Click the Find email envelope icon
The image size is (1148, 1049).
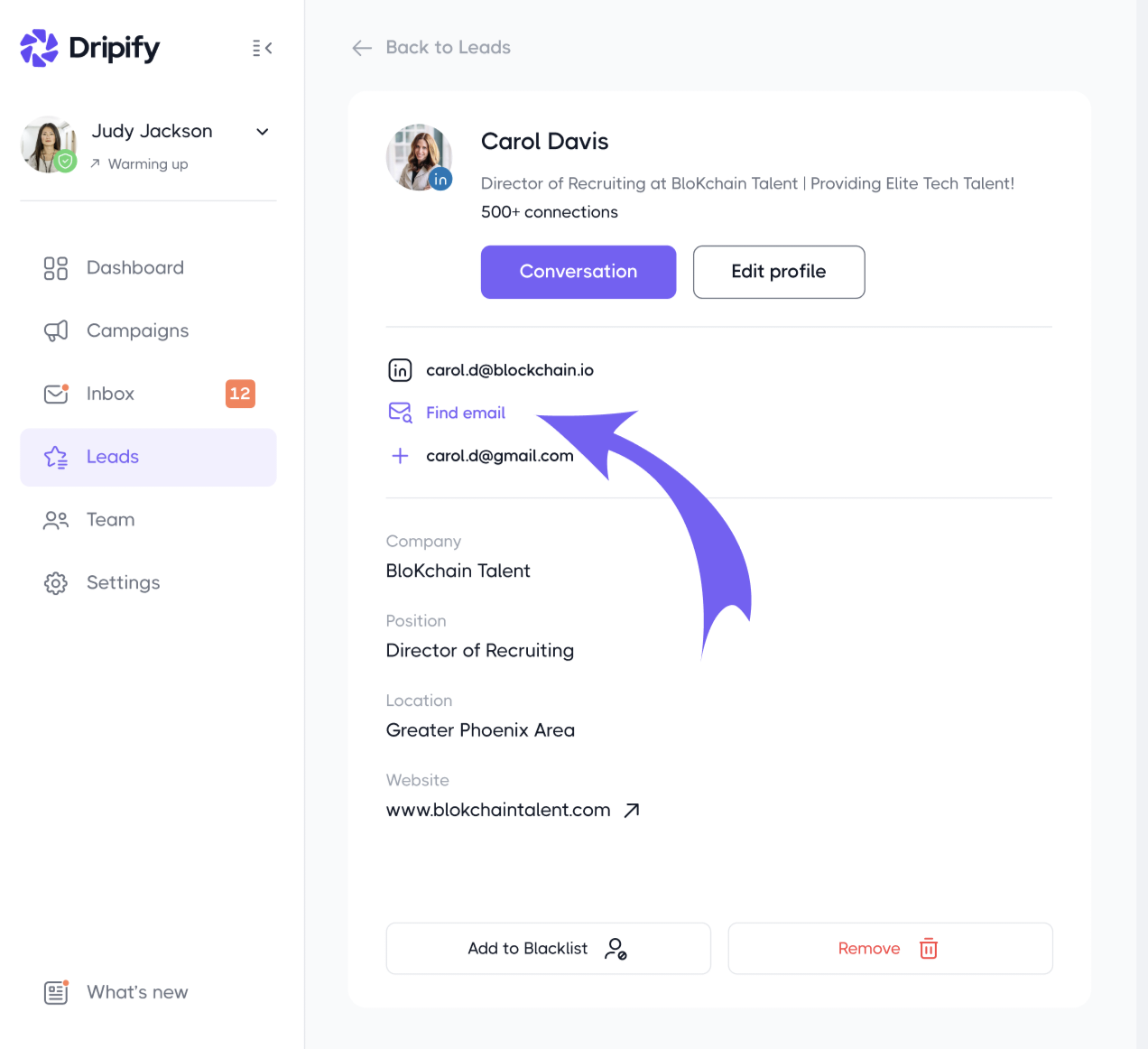[400, 413]
